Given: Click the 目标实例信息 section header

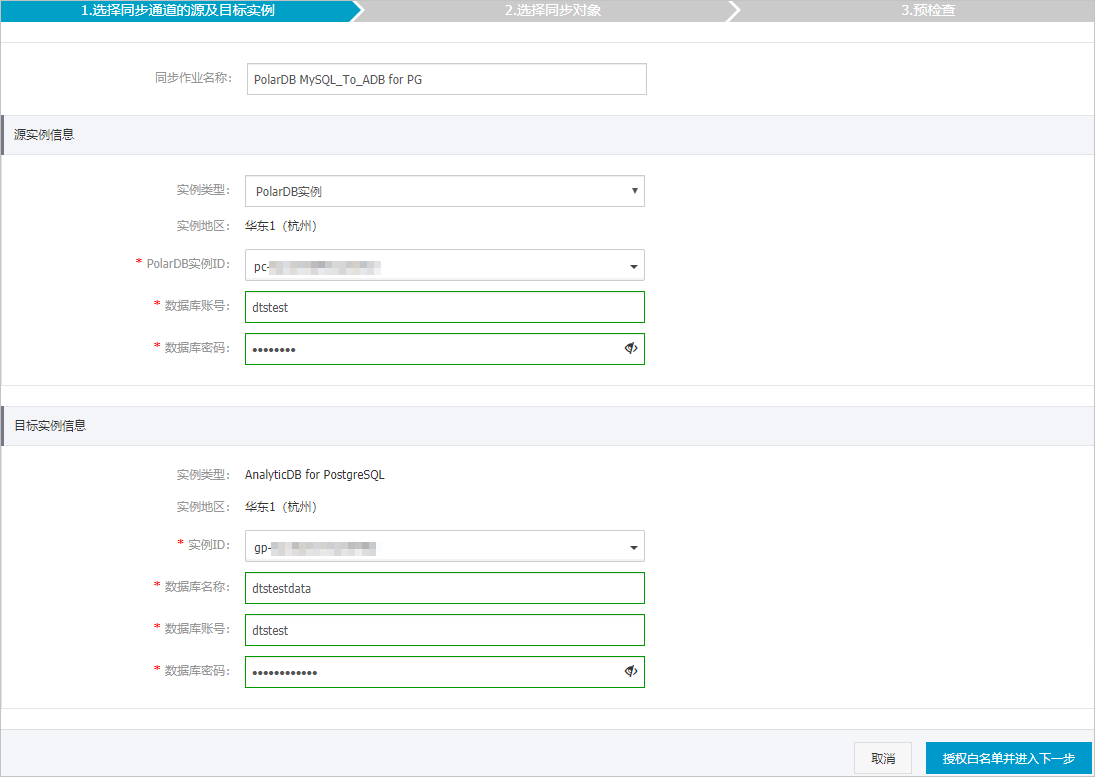Looking at the screenshot, I should 548,426.
